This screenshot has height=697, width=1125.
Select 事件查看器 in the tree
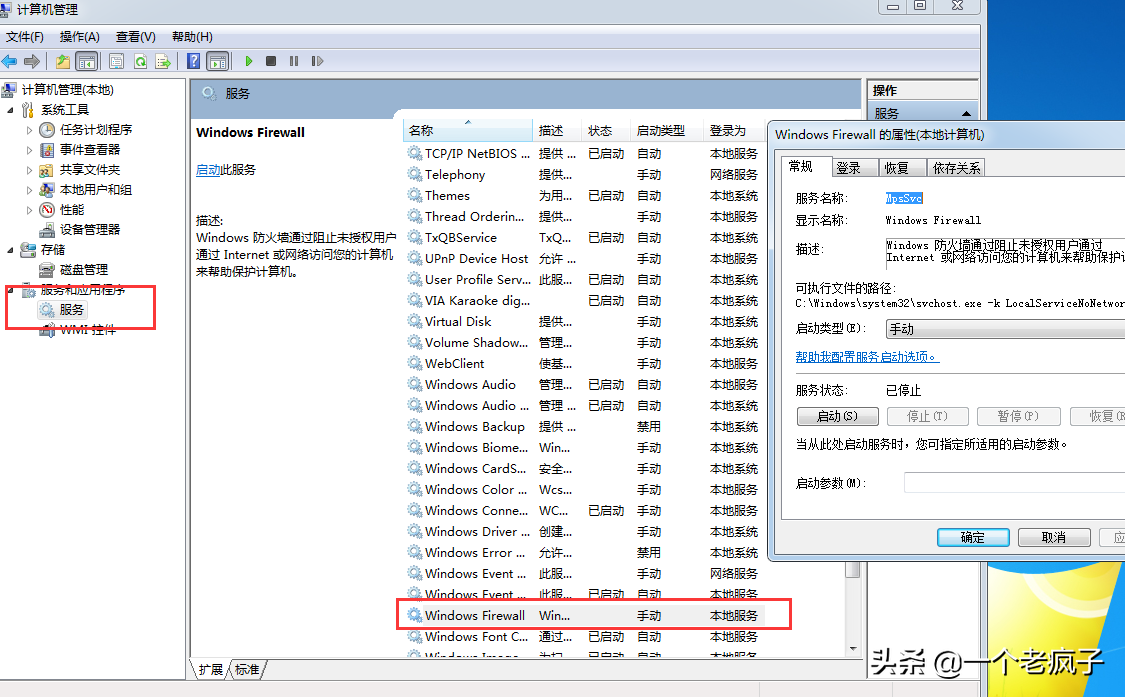[90, 150]
